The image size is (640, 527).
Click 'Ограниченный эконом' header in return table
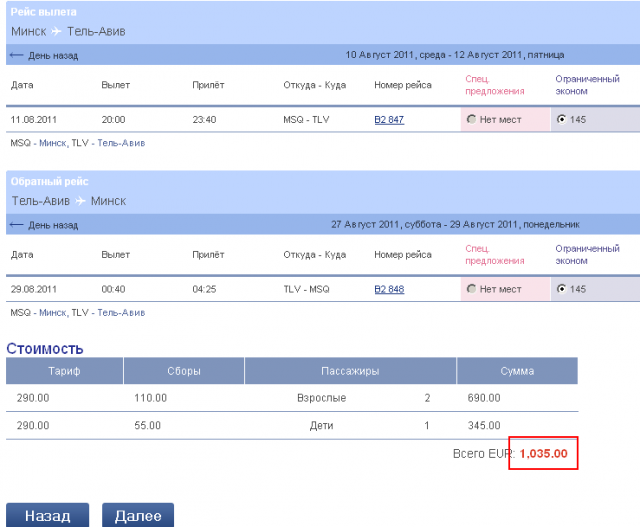coord(587,254)
